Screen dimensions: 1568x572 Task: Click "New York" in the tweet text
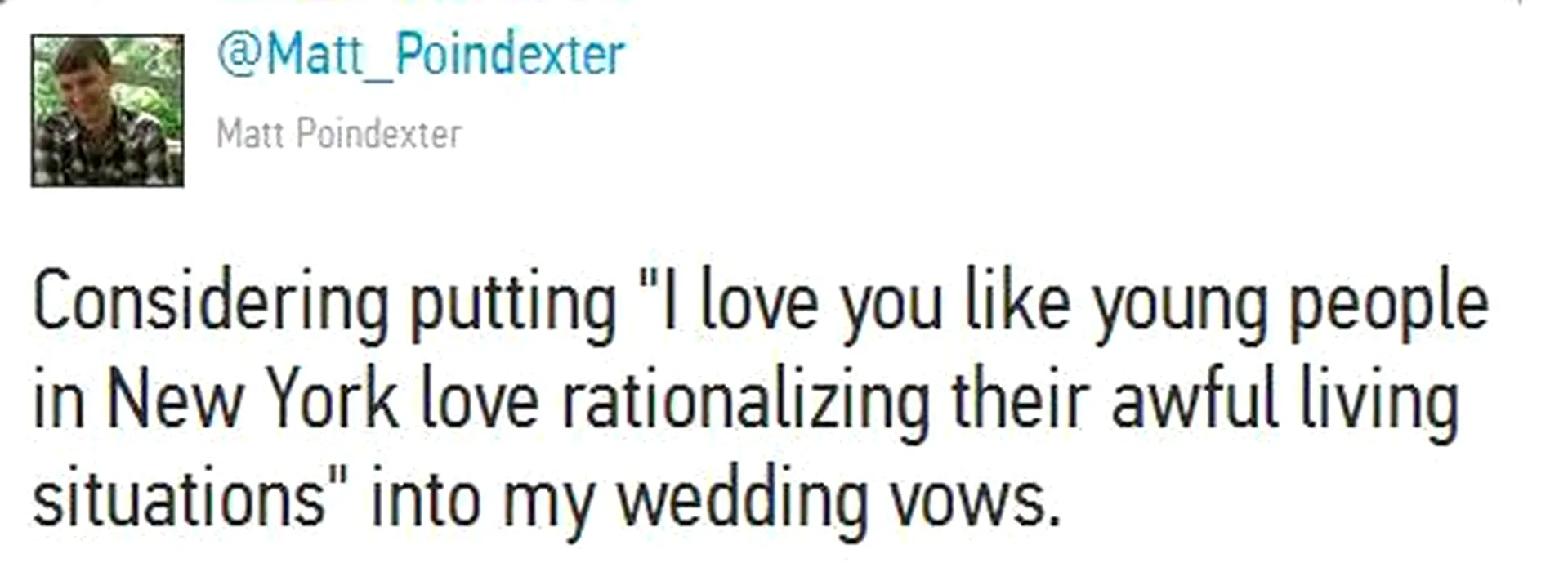pyautogui.click(x=252, y=402)
